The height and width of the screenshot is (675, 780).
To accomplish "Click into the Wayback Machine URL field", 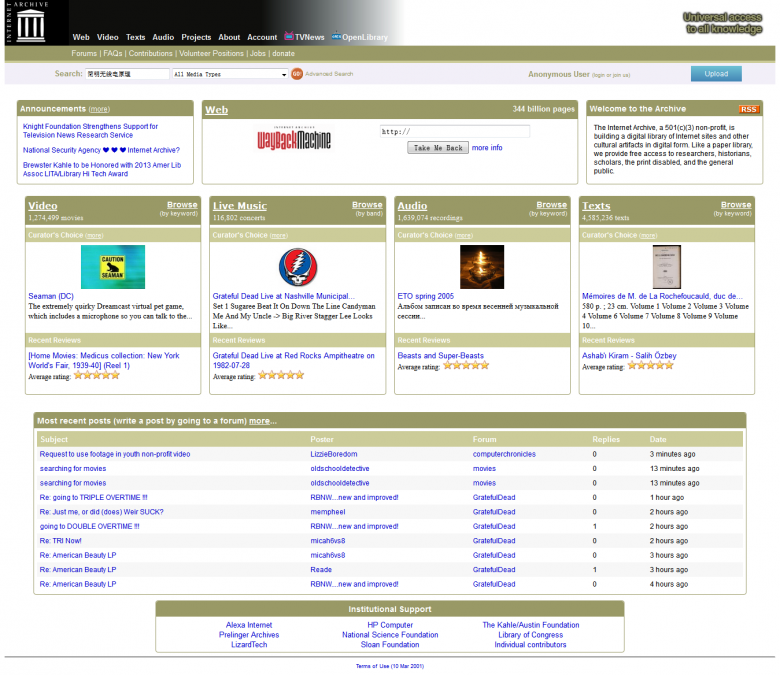I will coord(454,131).
